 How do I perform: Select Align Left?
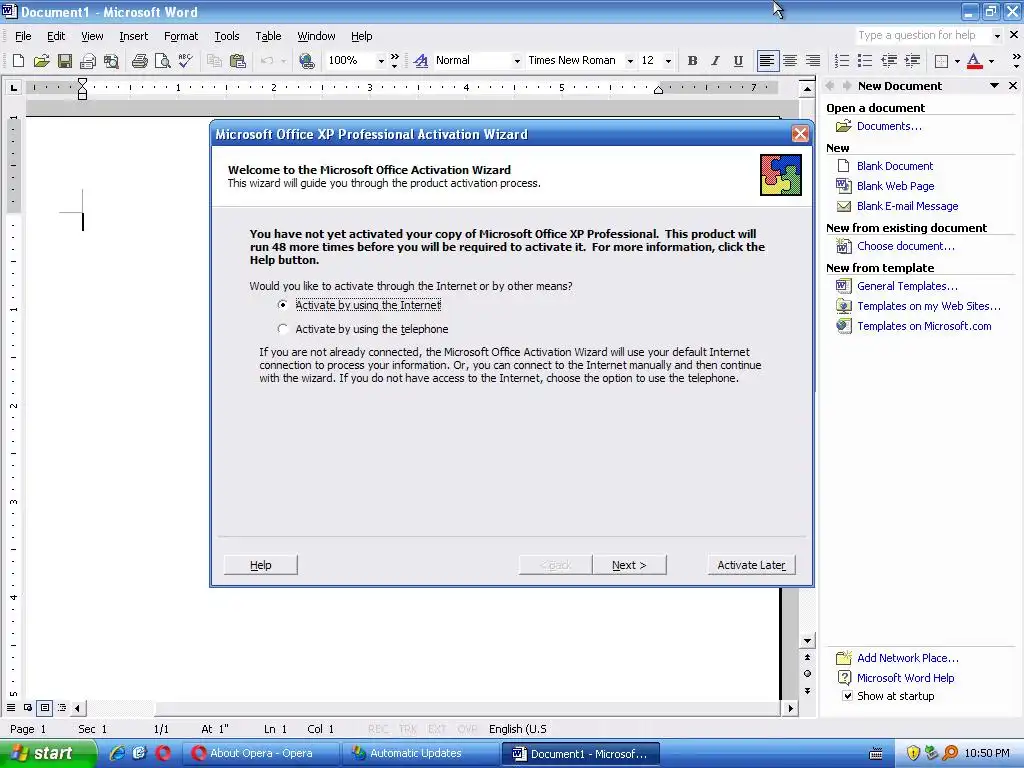click(767, 61)
